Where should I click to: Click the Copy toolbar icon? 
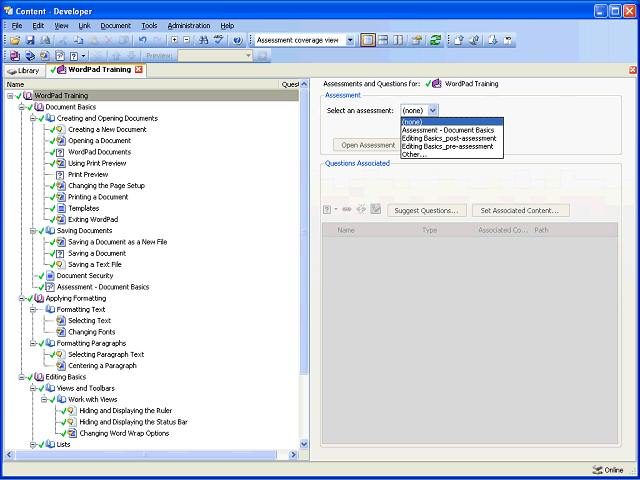click(78, 40)
